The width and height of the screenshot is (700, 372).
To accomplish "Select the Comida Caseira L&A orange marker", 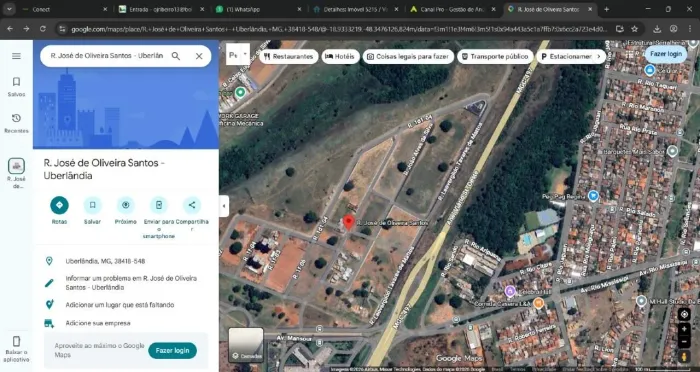I will 538,303.
